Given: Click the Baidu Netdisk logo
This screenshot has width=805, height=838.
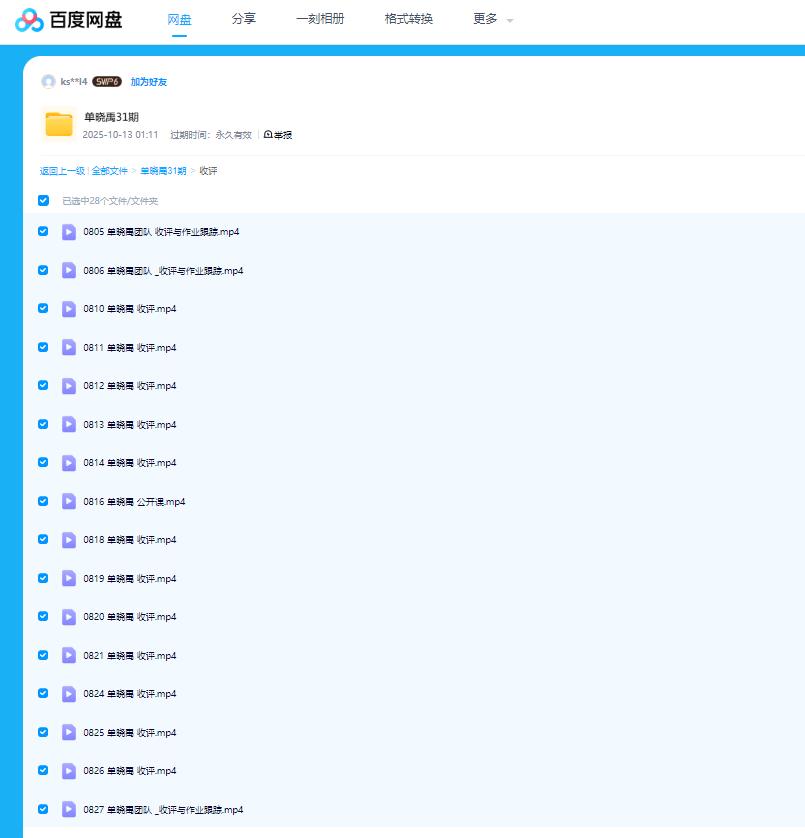Looking at the screenshot, I should coord(69,19).
